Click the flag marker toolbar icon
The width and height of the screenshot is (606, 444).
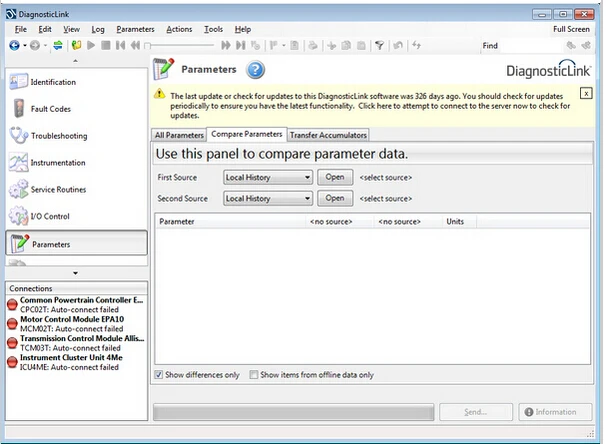274,46
